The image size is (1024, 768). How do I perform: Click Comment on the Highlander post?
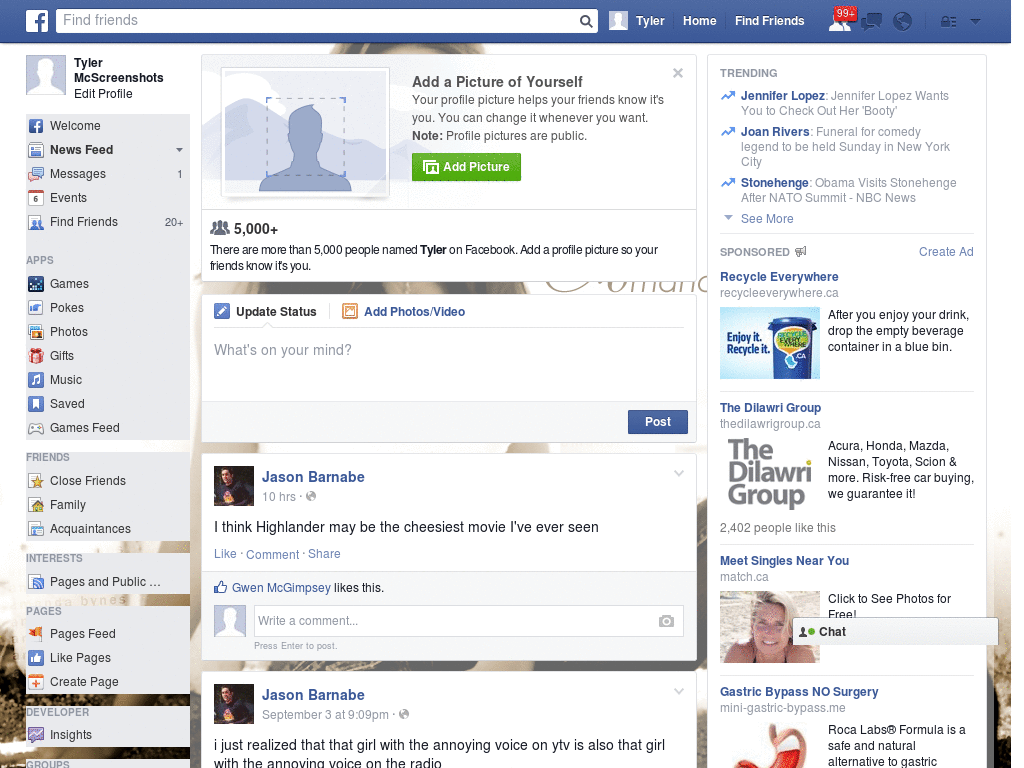tap(272, 554)
